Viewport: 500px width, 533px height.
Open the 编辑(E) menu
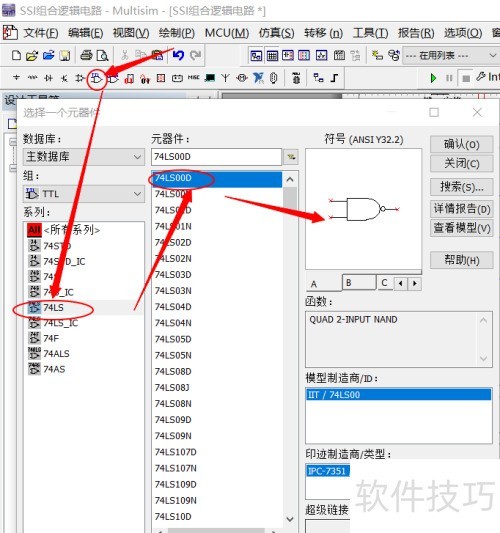pos(85,33)
